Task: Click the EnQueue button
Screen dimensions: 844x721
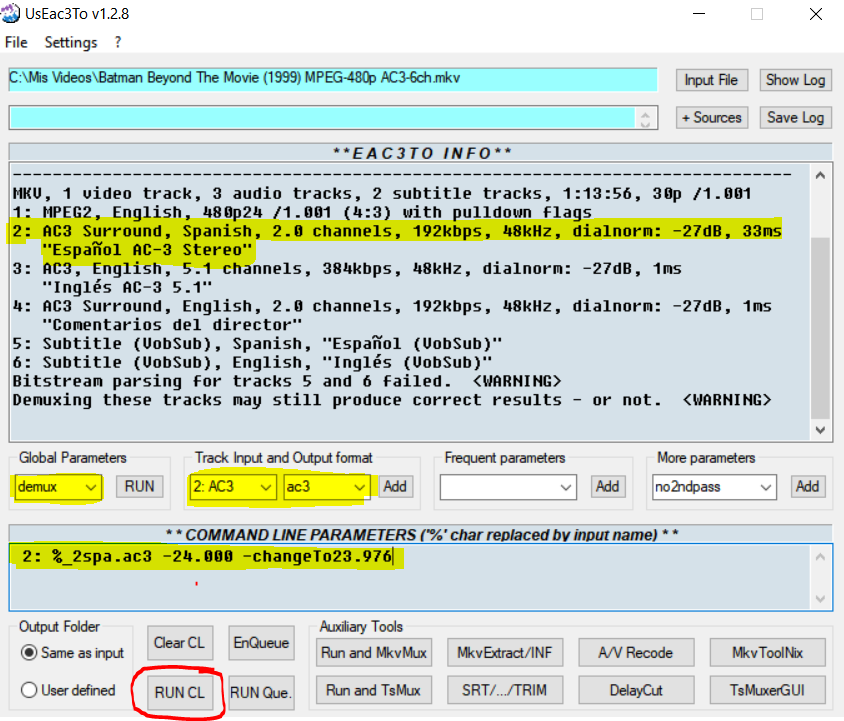Action: click(261, 642)
